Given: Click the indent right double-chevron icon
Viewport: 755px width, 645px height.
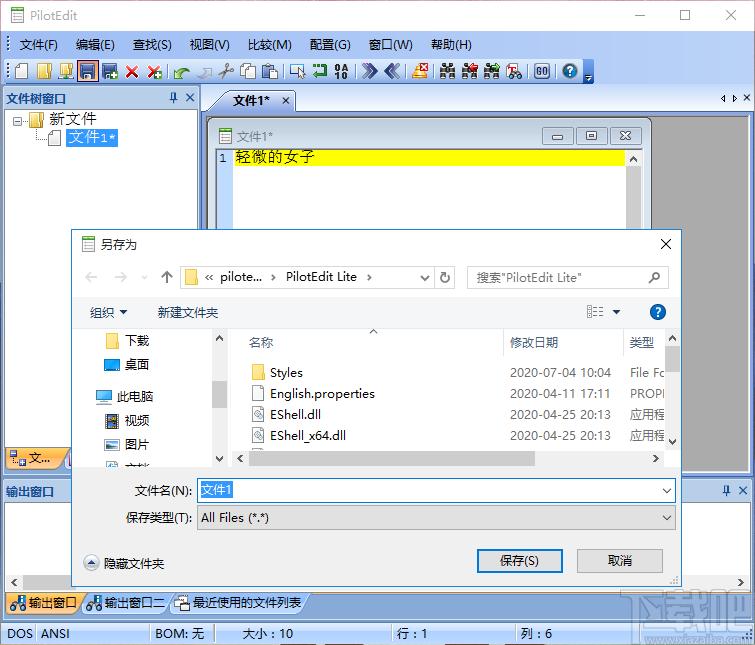Looking at the screenshot, I should click(369, 71).
